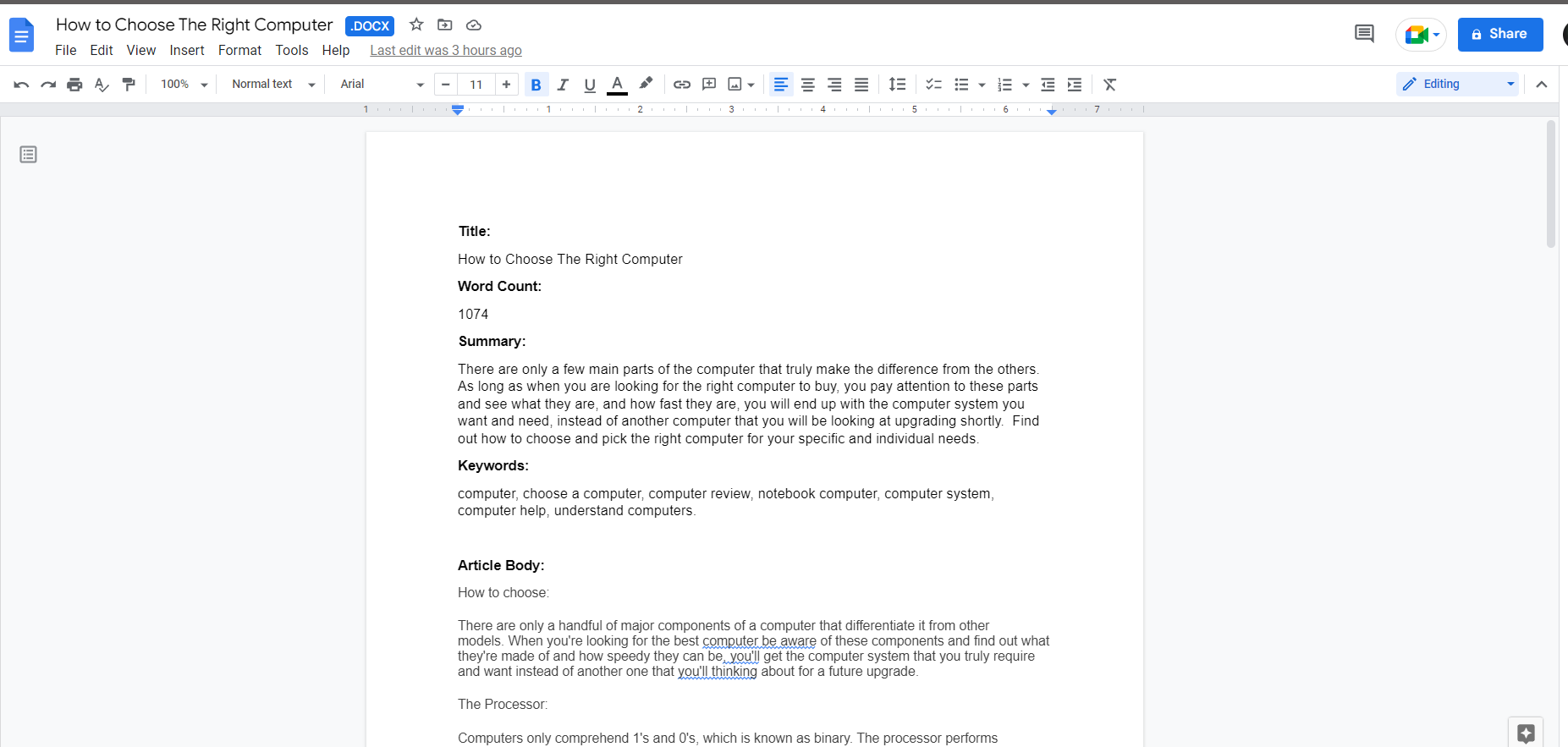The width and height of the screenshot is (1568, 747).
Task: Expand image insert options arrow
Action: coord(751,85)
